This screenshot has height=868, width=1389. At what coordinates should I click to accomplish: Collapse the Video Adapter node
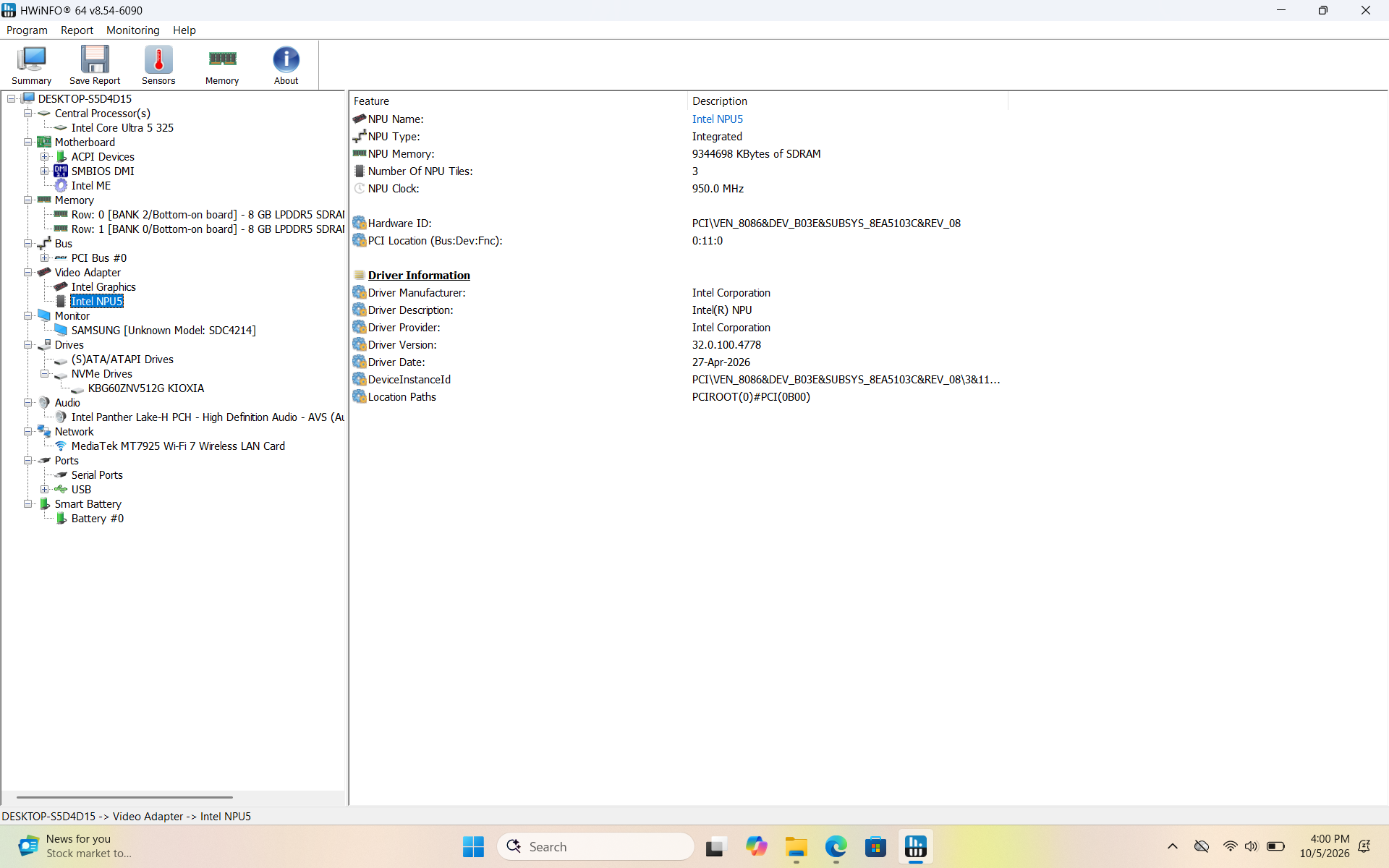pyautogui.click(x=27, y=273)
